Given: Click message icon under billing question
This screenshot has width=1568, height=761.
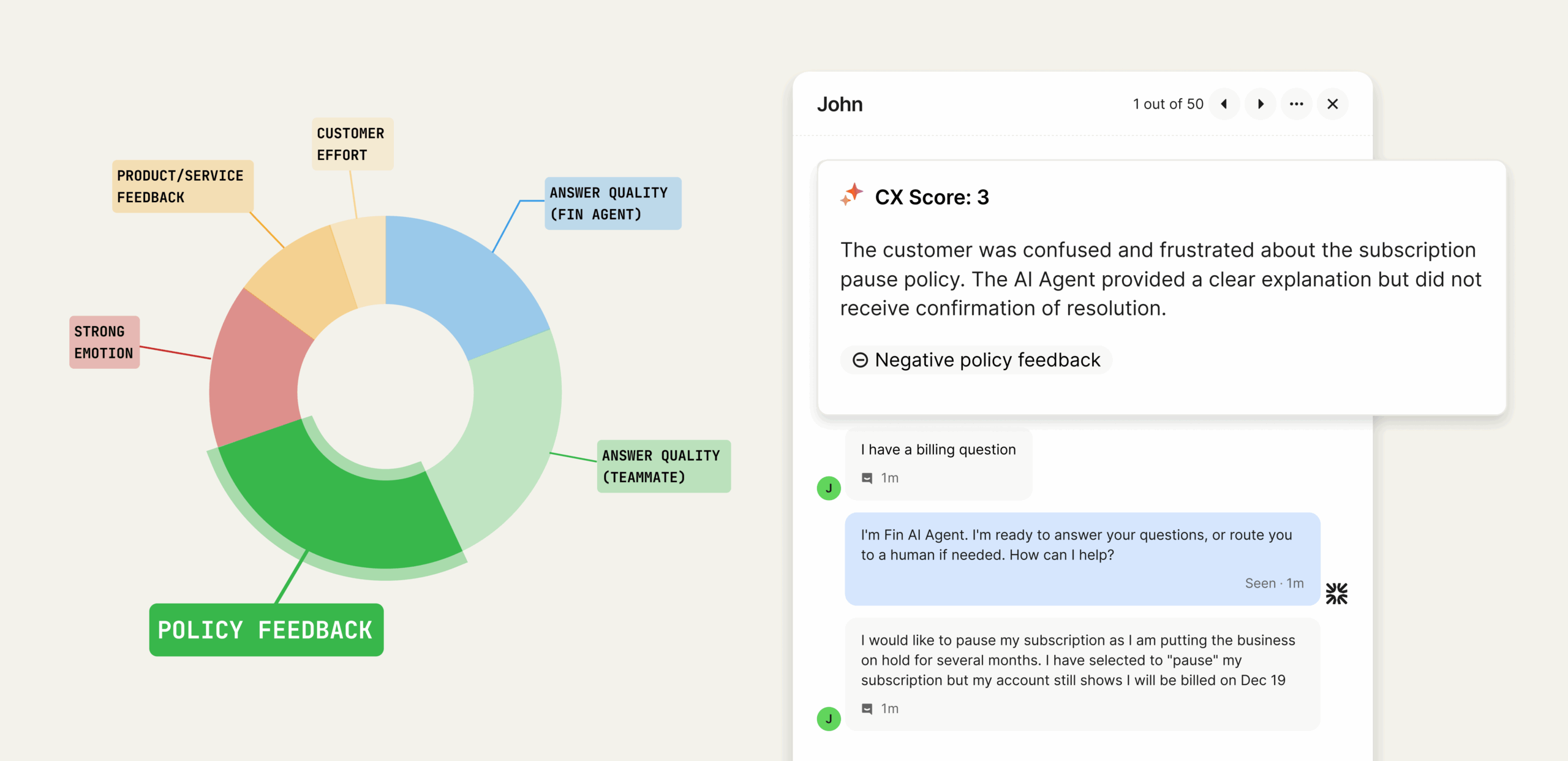Looking at the screenshot, I should pyautogui.click(x=867, y=478).
